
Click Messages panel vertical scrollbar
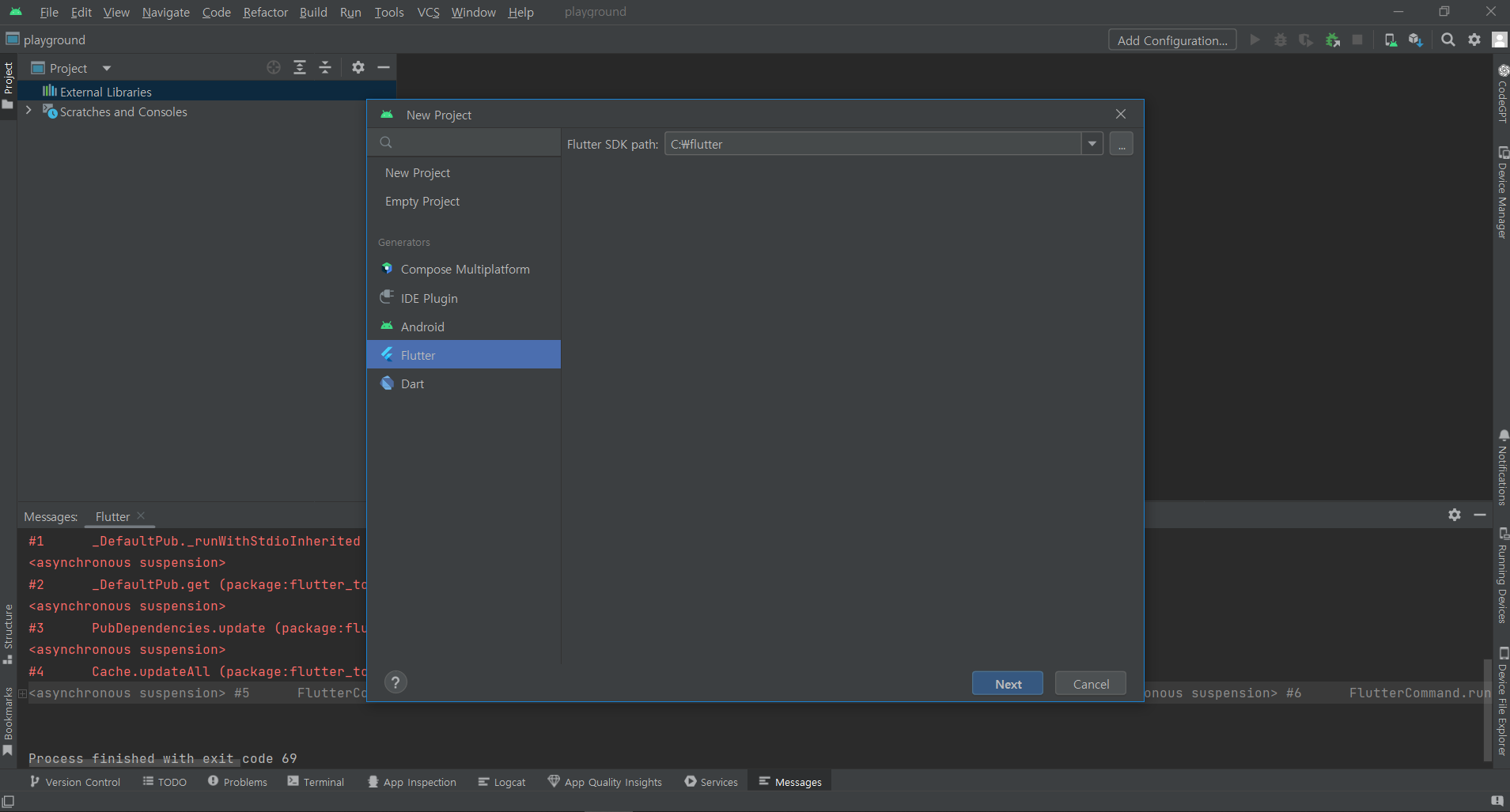point(1487,712)
